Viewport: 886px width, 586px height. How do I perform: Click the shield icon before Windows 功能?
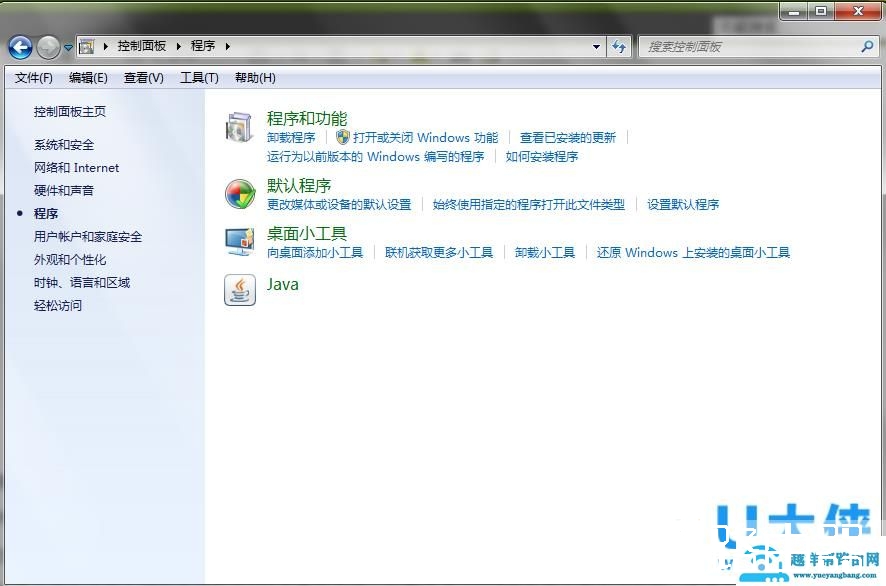[x=343, y=137]
